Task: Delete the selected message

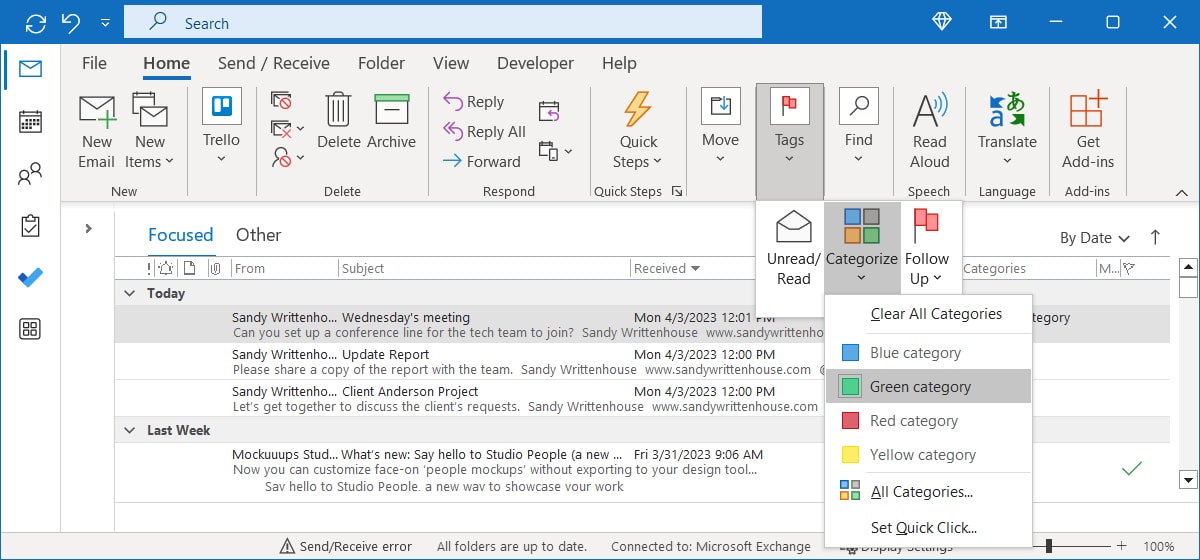Action: pyautogui.click(x=339, y=121)
